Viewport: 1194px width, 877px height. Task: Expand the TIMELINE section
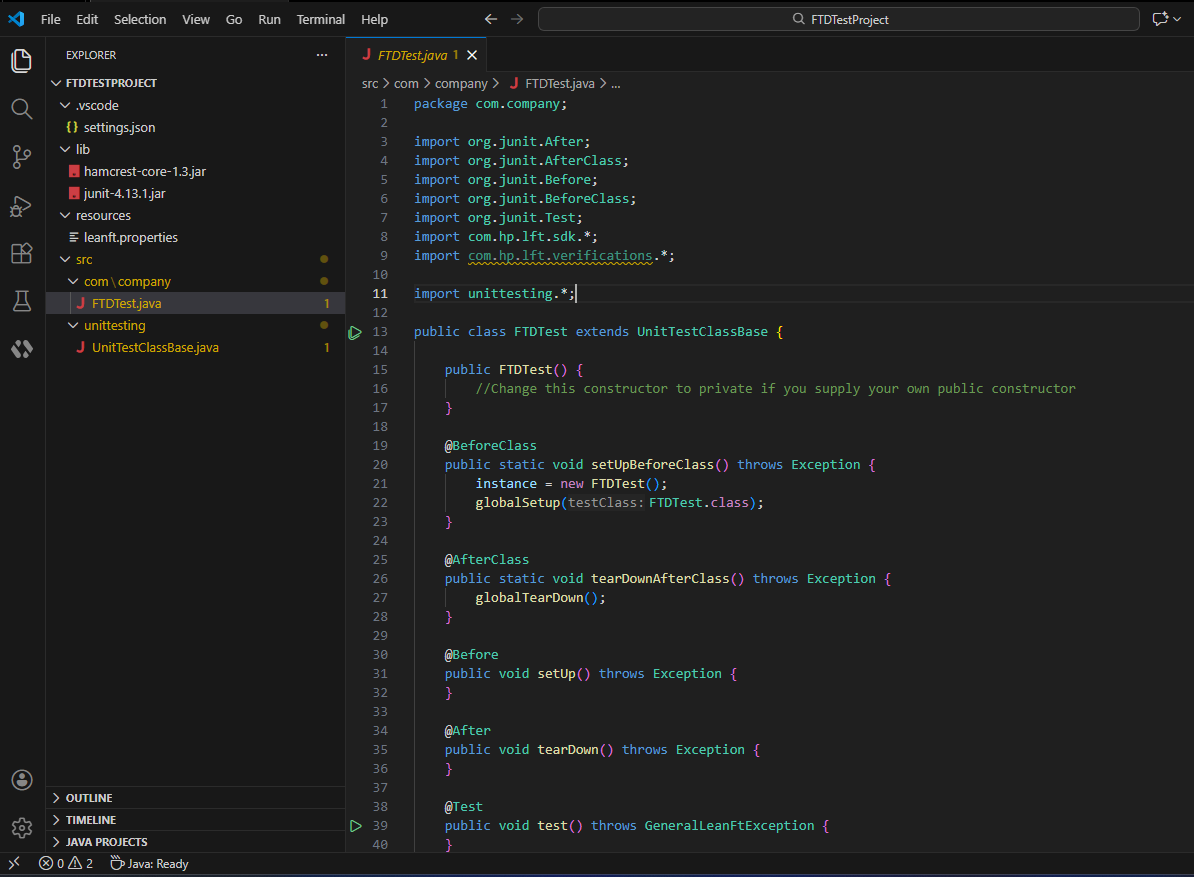(90, 820)
